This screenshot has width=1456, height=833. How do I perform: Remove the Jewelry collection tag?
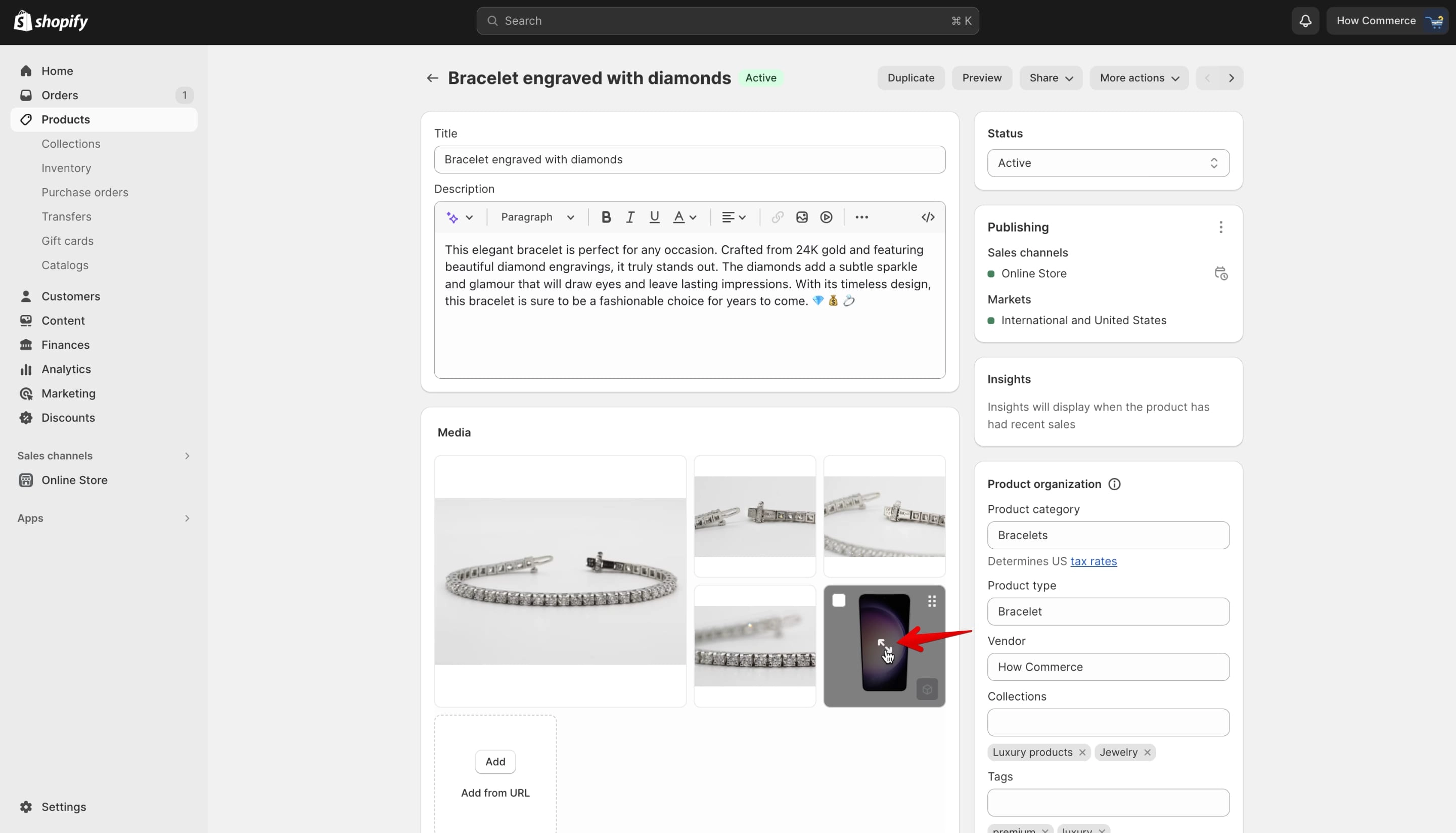tap(1147, 753)
